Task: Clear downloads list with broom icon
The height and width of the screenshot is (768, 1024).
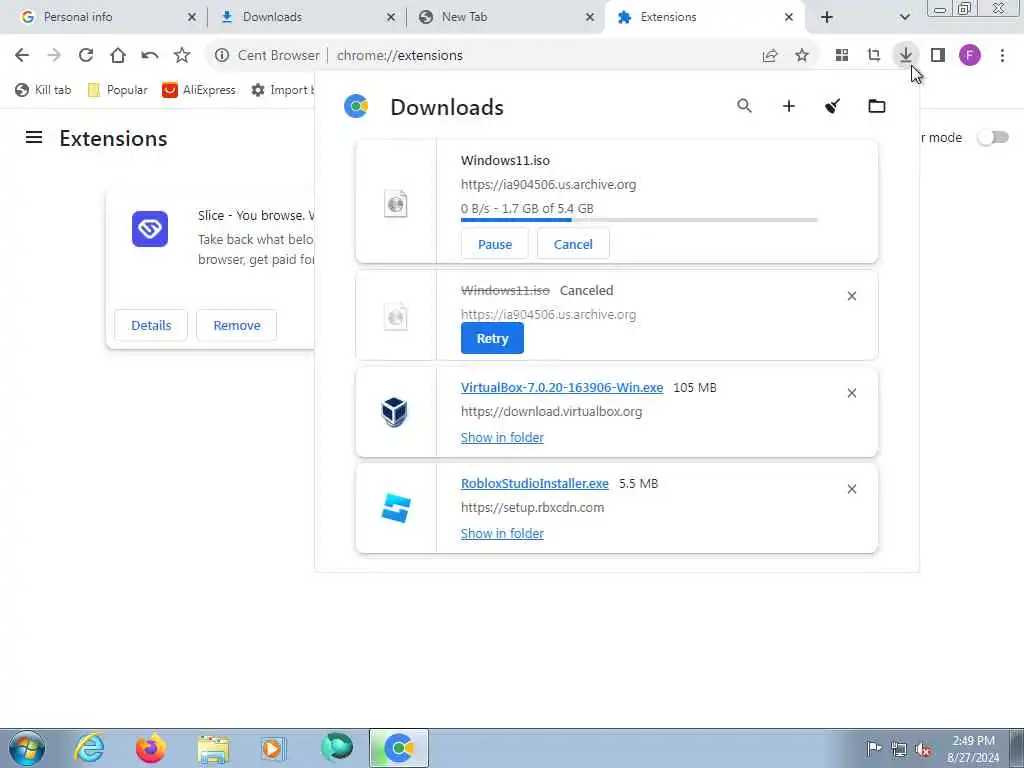Action: [x=832, y=106]
